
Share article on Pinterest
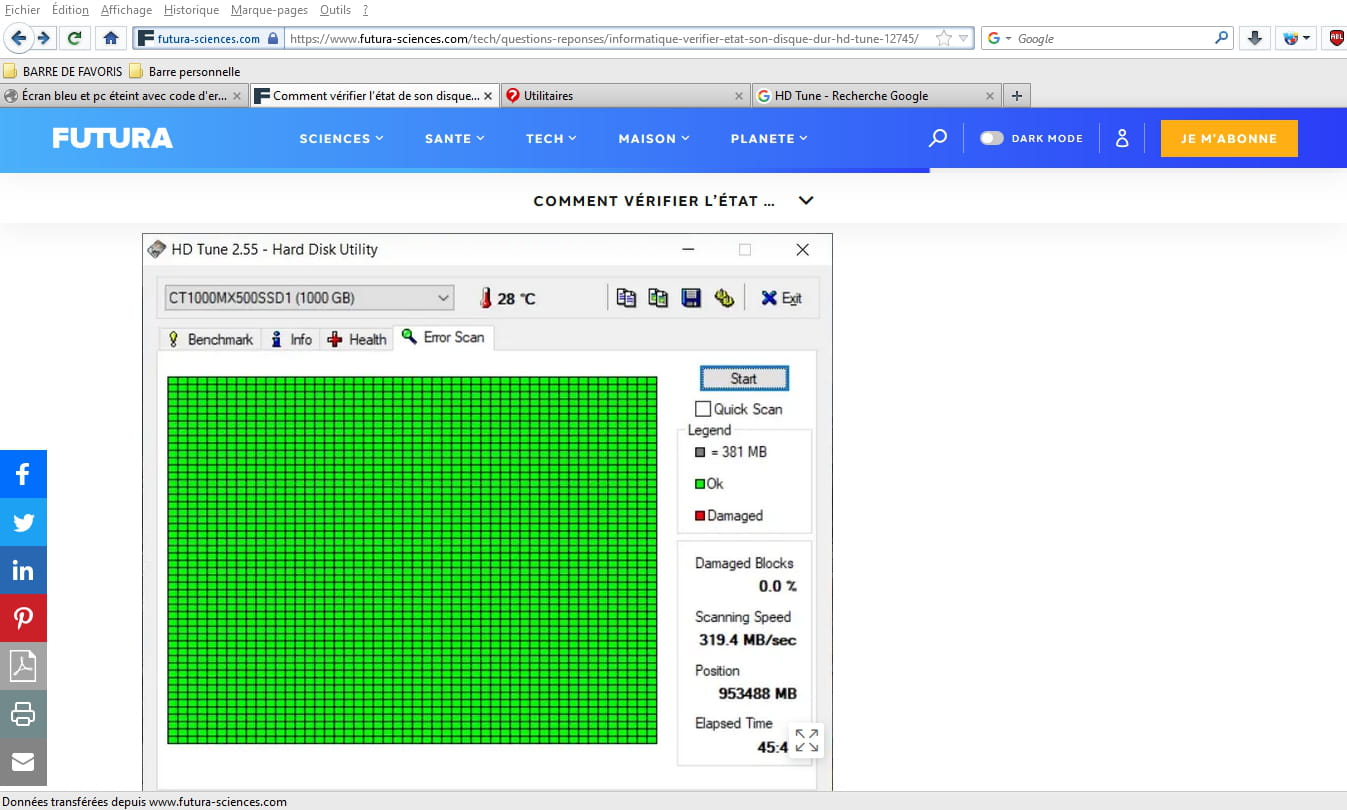pos(23,618)
